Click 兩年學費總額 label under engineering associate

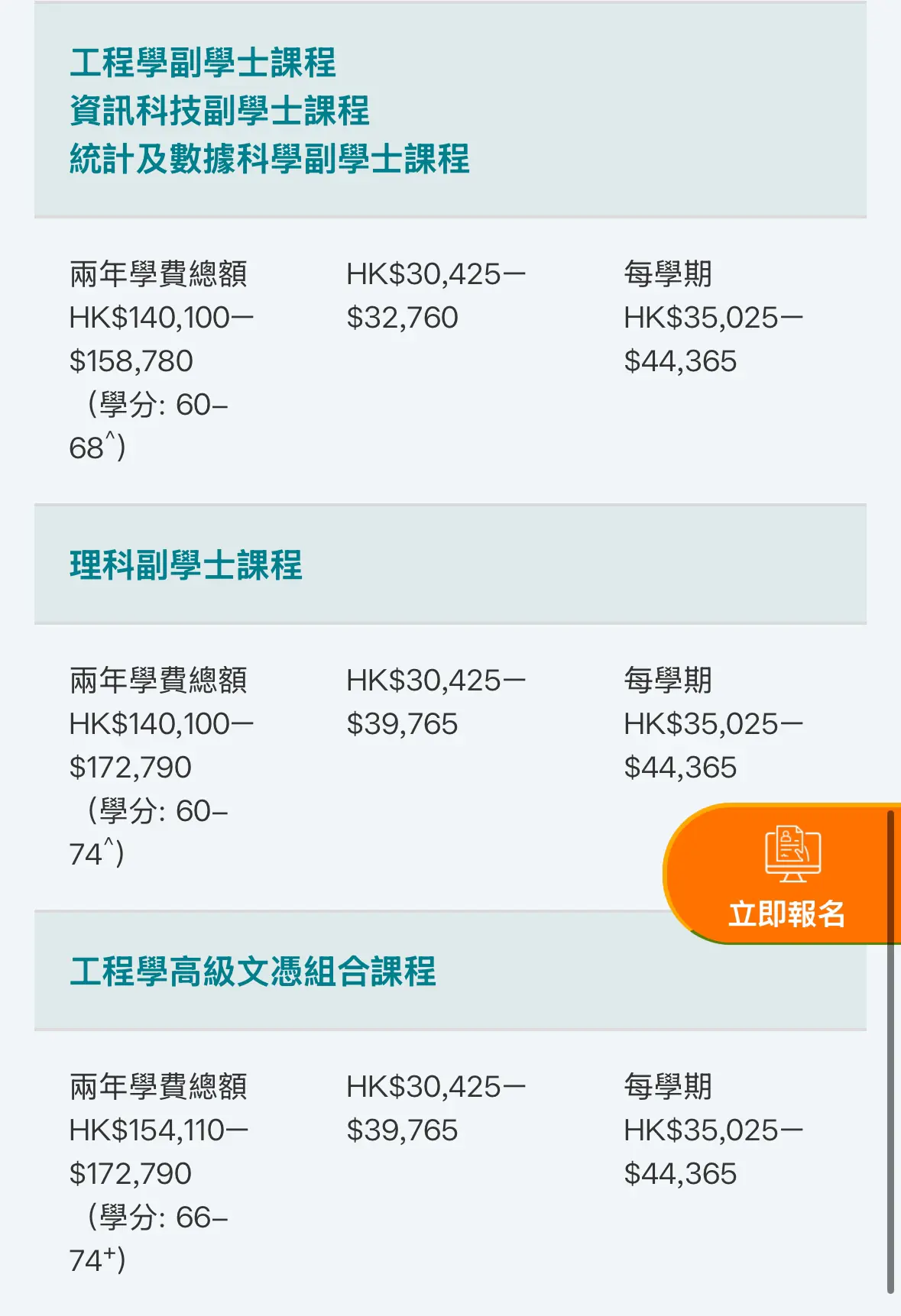158,273
